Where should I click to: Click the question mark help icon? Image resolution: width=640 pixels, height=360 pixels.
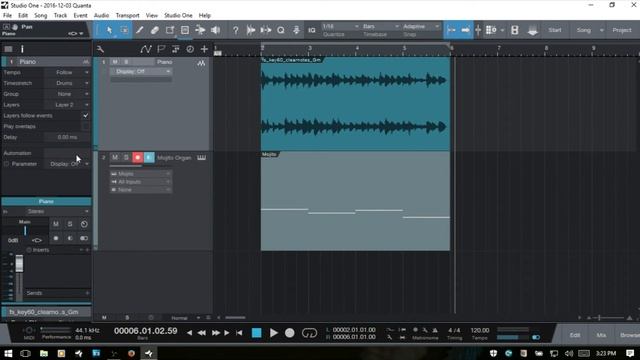tap(236, 30)
